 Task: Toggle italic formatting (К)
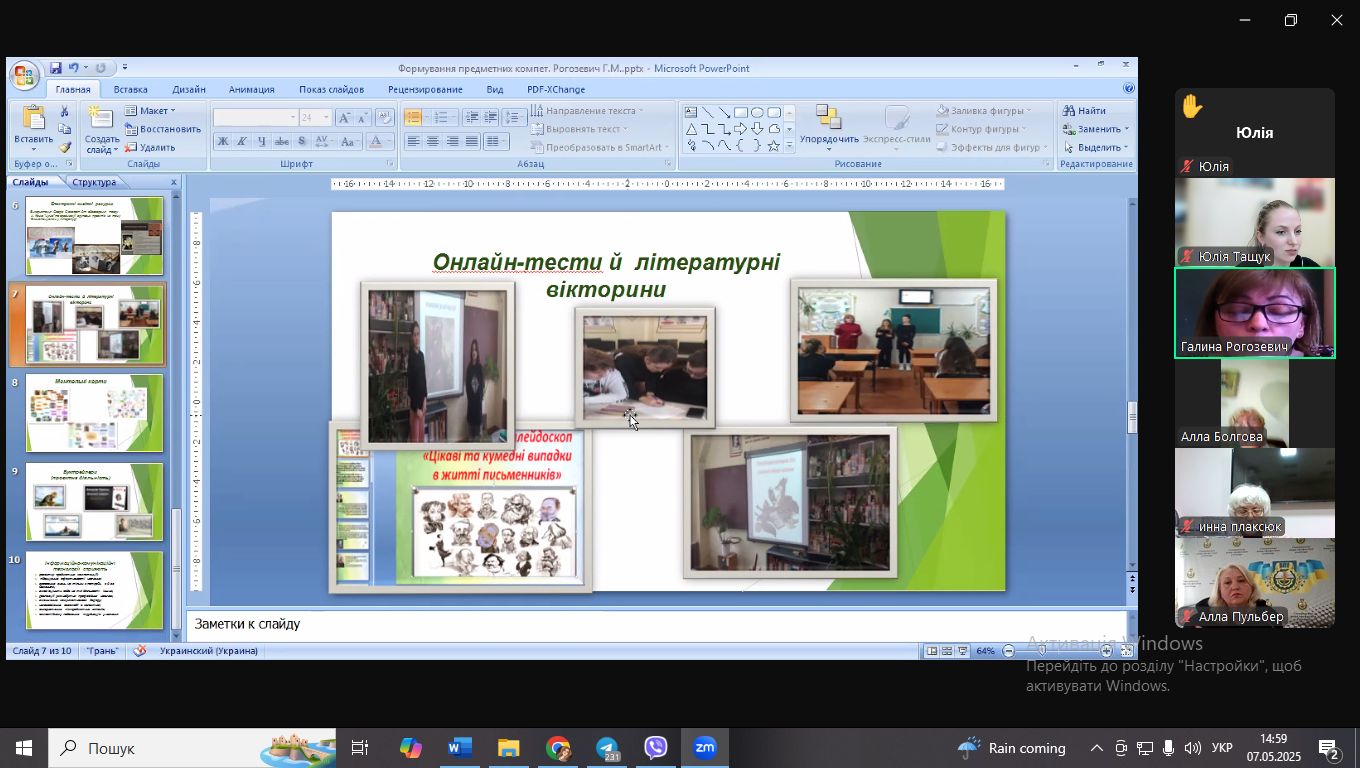[242, 142]
